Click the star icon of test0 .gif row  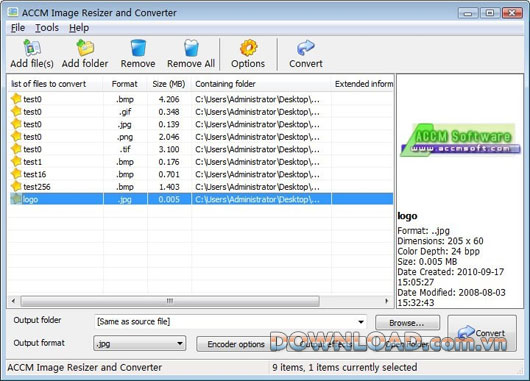[16, 112]
